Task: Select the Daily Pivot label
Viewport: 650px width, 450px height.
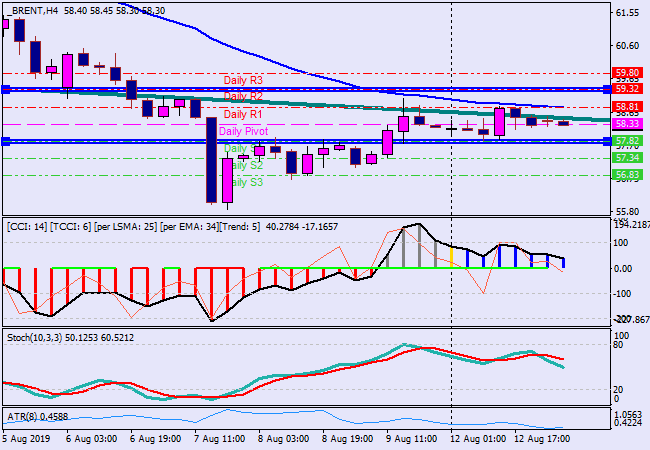Action: (243, 131)
